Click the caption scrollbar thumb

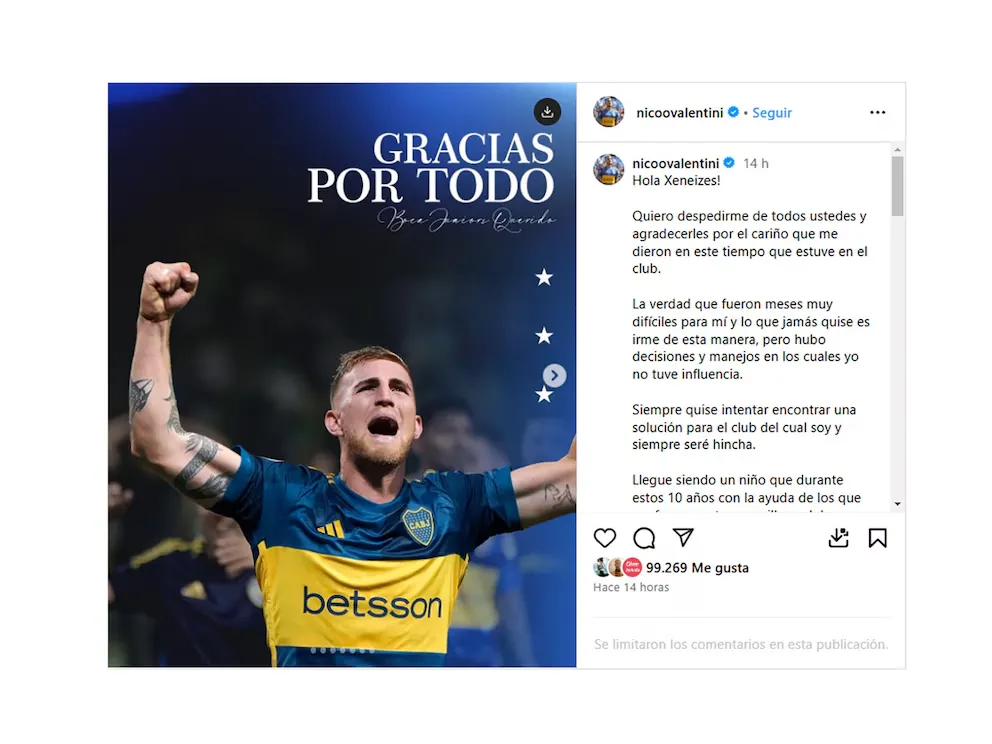pyautogui.click(x=897, y=186)
